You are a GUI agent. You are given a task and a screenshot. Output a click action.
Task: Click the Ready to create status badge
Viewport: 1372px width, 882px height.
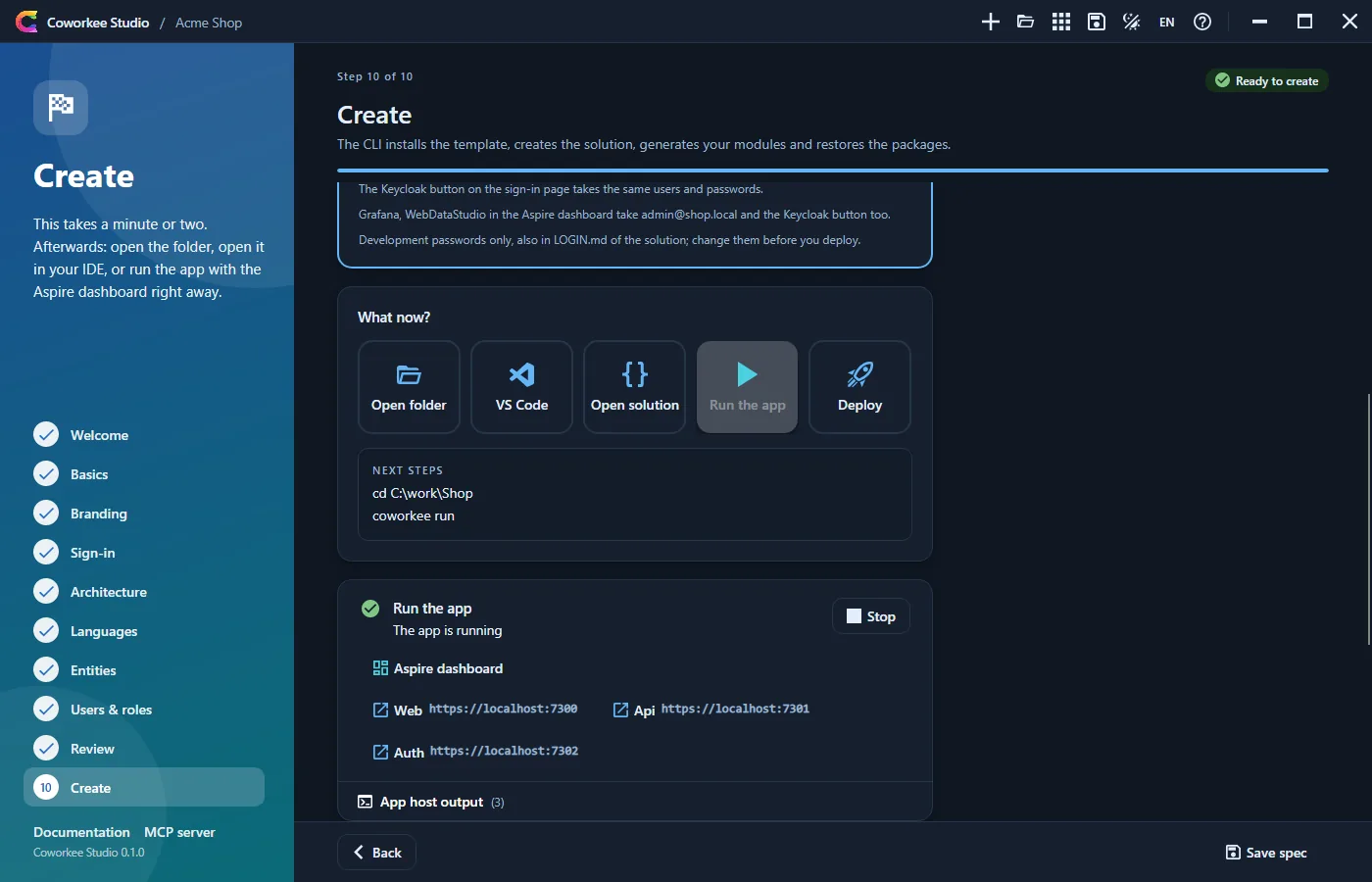pos(1266,80)
